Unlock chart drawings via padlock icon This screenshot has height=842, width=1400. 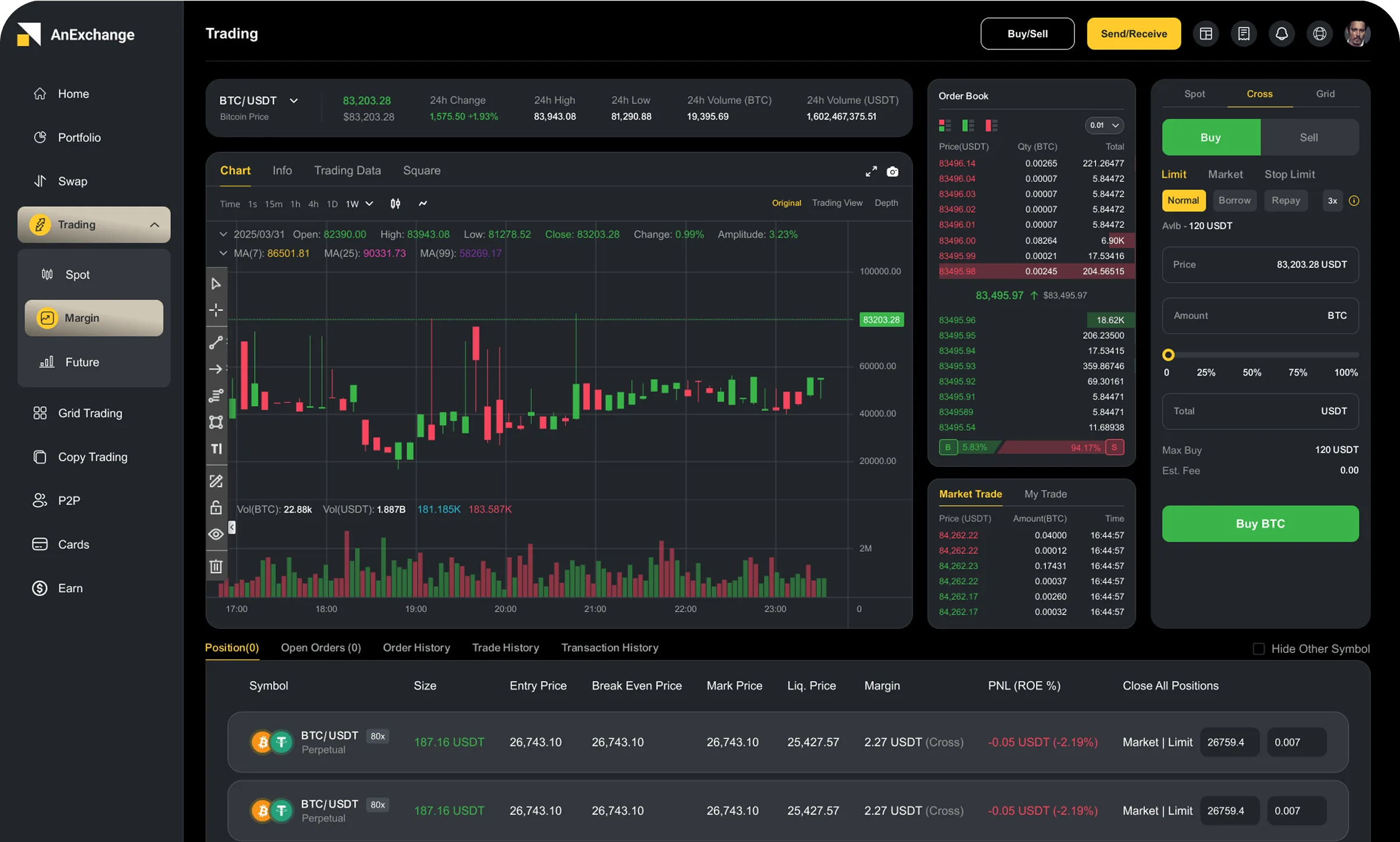point(216,507)
